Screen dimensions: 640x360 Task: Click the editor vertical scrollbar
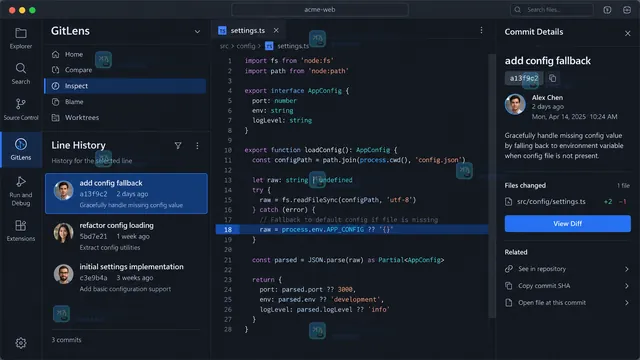pyautogui.click(x=492, y=186)
